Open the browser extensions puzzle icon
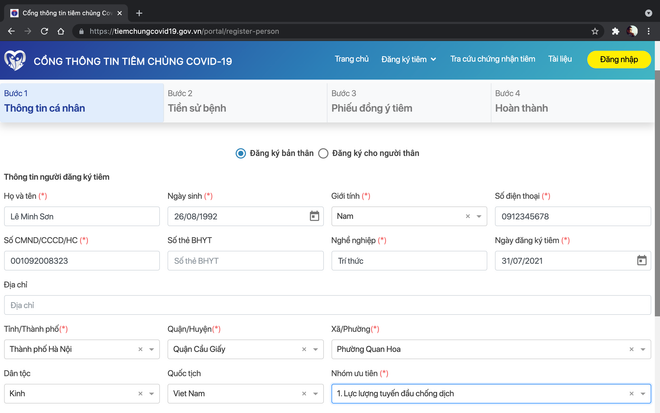Screen dimensions: 660x413 [x=615, y=31]
